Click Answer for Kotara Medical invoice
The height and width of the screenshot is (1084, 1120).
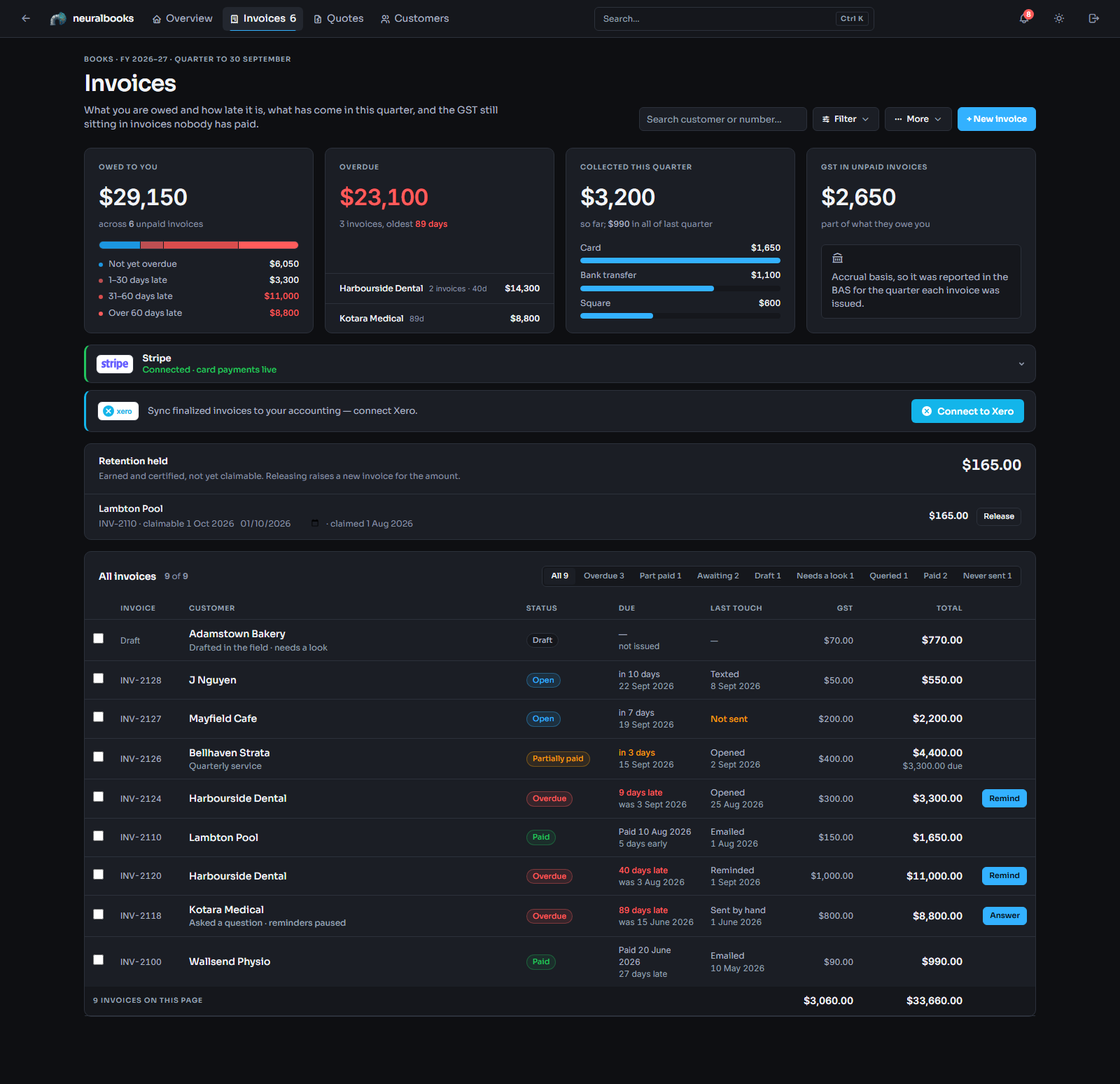1004,916
